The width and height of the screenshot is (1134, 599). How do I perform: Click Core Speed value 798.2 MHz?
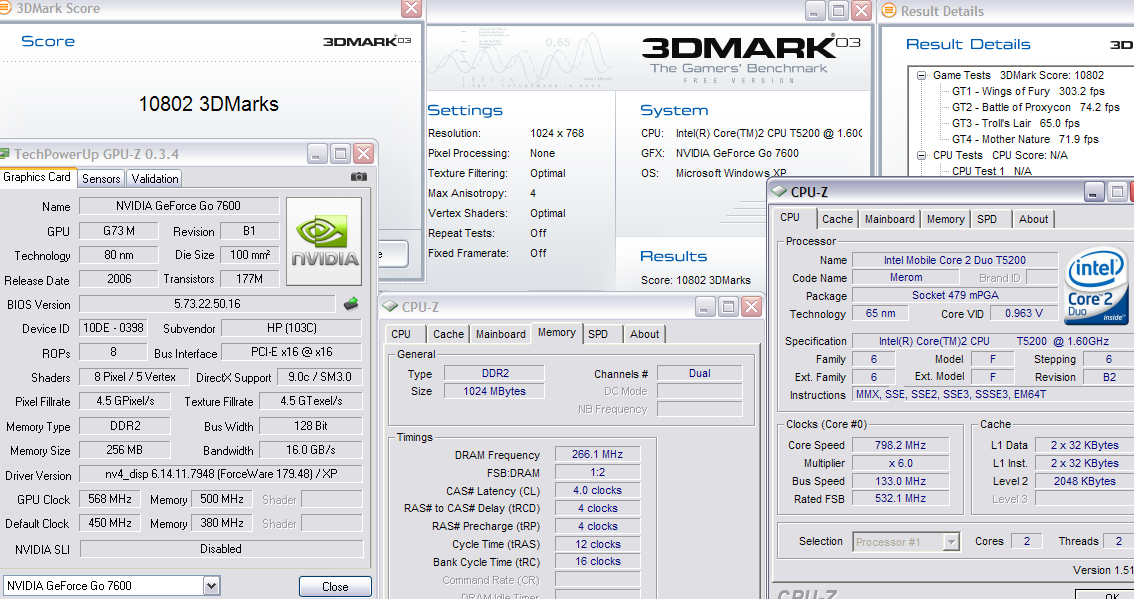tap(900, 446)
